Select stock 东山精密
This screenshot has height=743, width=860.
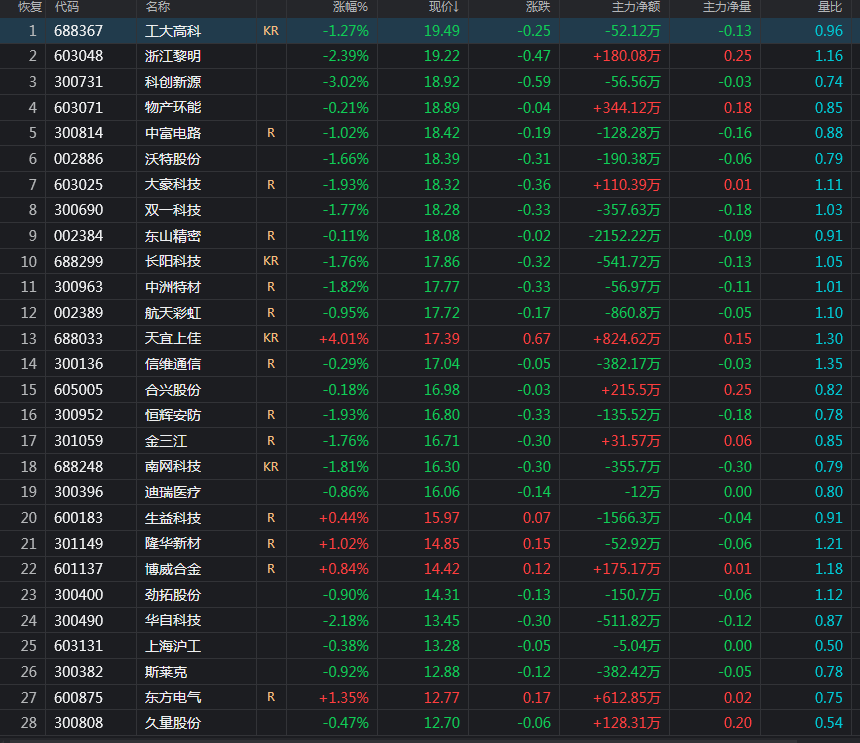point(173,236)
